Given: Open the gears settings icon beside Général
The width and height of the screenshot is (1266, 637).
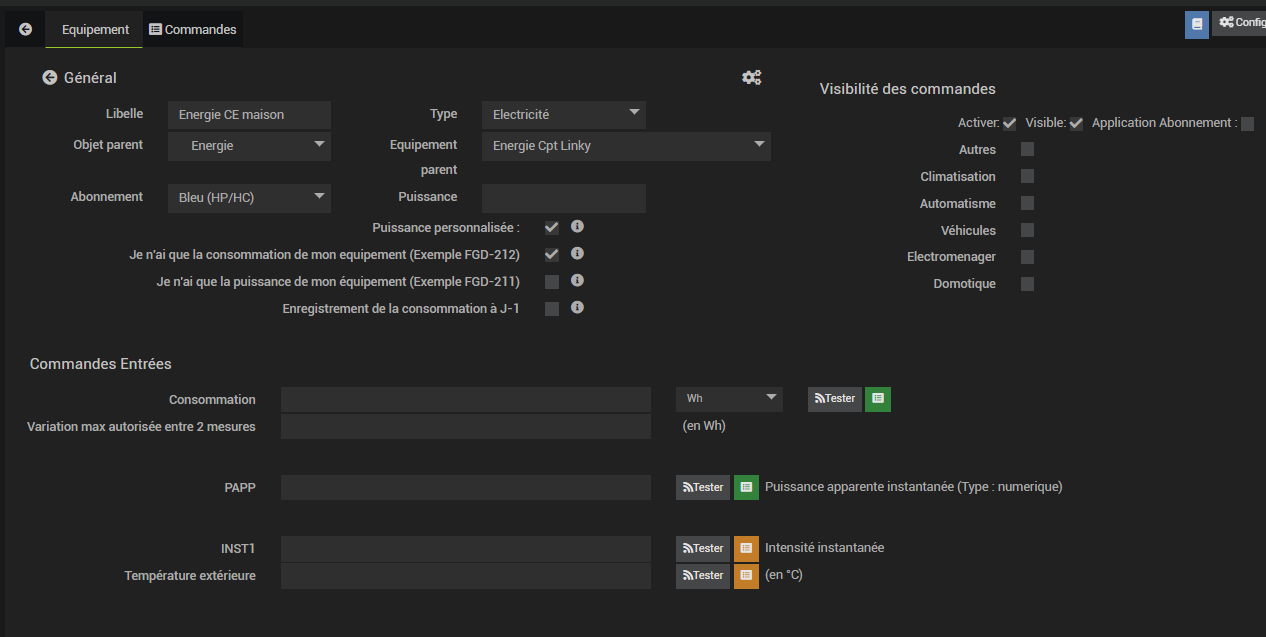Looking at the screenshot, I should 752,77.
